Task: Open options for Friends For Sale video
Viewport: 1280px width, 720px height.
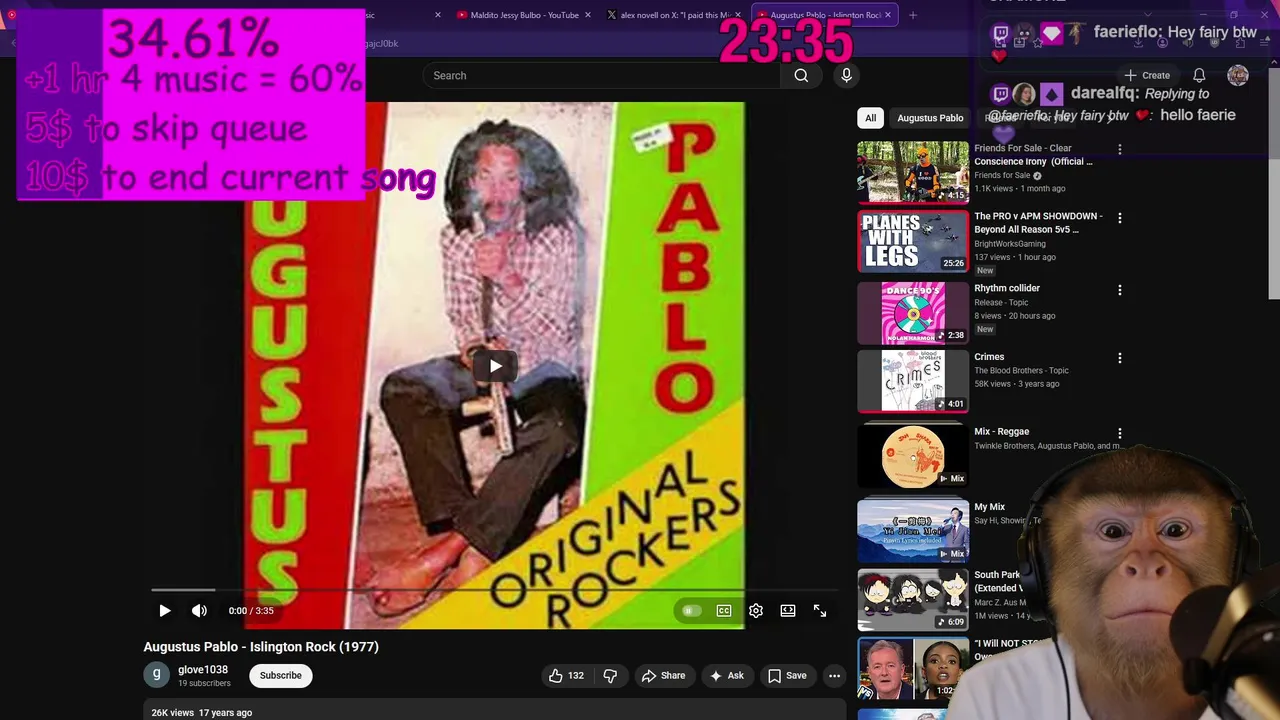Action: [1120, 149]
